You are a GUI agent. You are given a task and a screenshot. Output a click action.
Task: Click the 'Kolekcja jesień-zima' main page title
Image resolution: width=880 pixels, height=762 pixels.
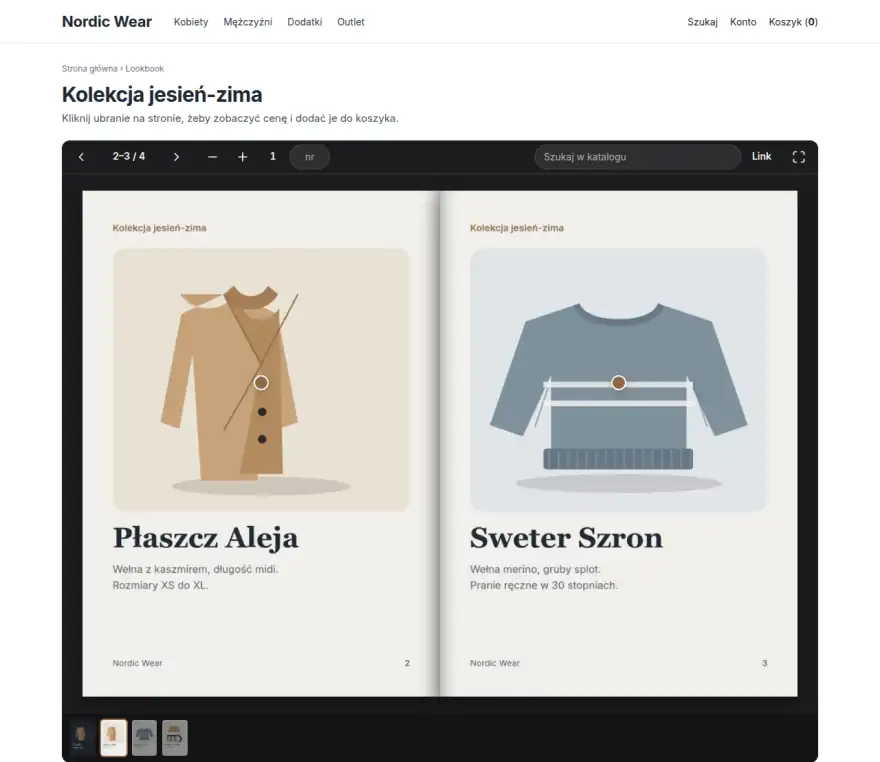[x=162, y=94]
